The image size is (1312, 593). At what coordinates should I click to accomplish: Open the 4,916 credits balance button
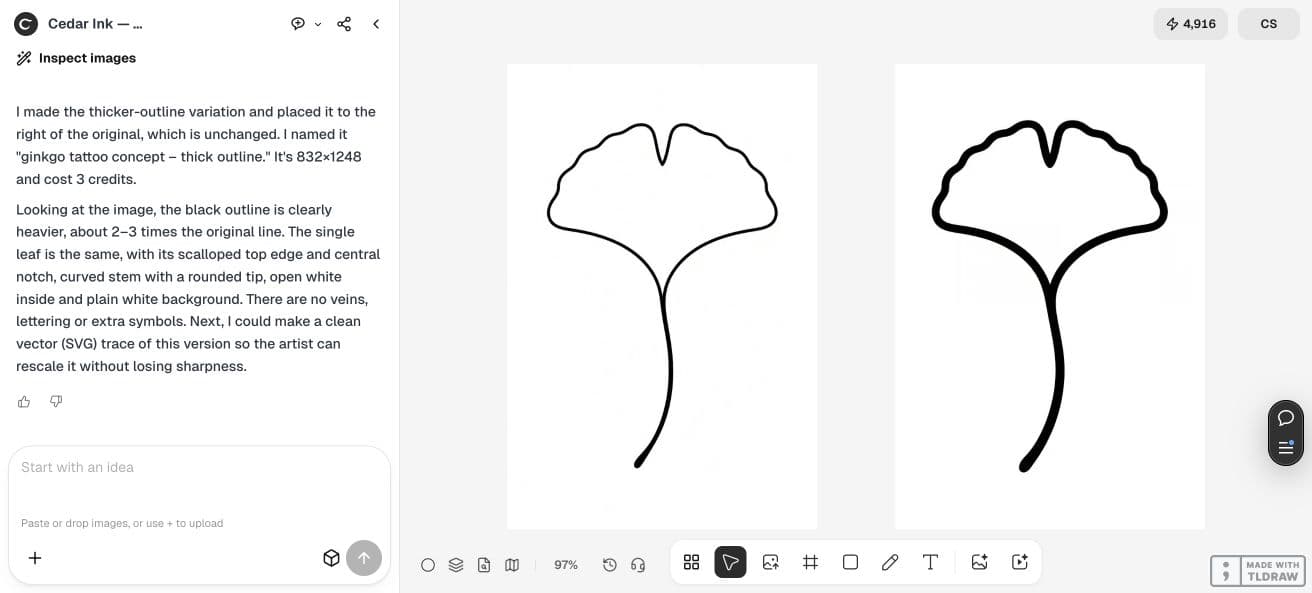[x=1190, y=24]
